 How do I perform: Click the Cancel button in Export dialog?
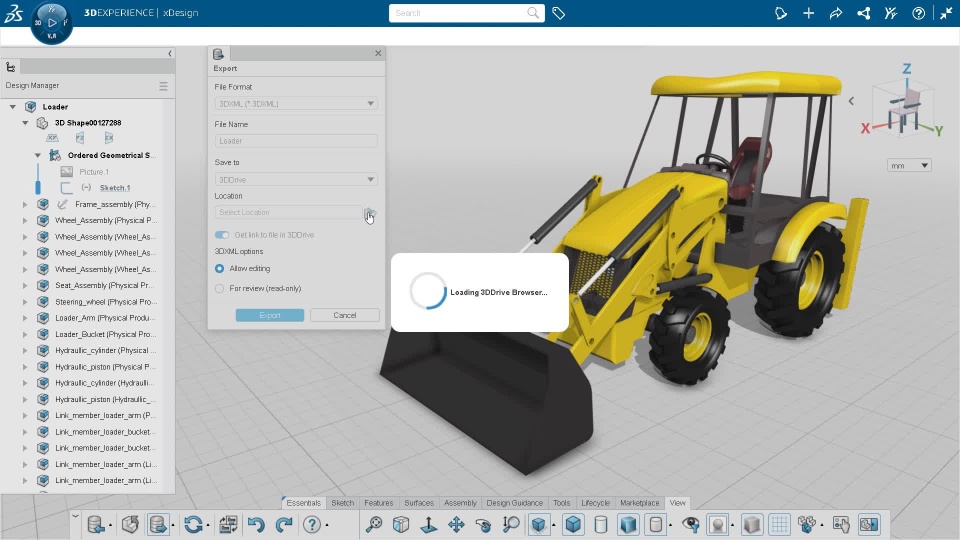(x=345, y=315)
